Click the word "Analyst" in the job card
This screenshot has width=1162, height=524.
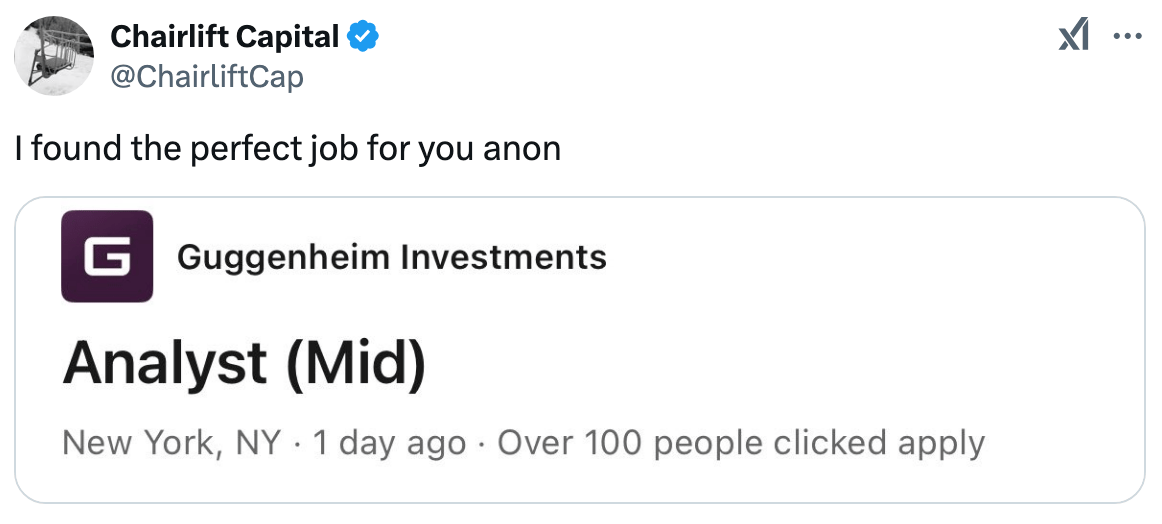[x=165, y=363]
